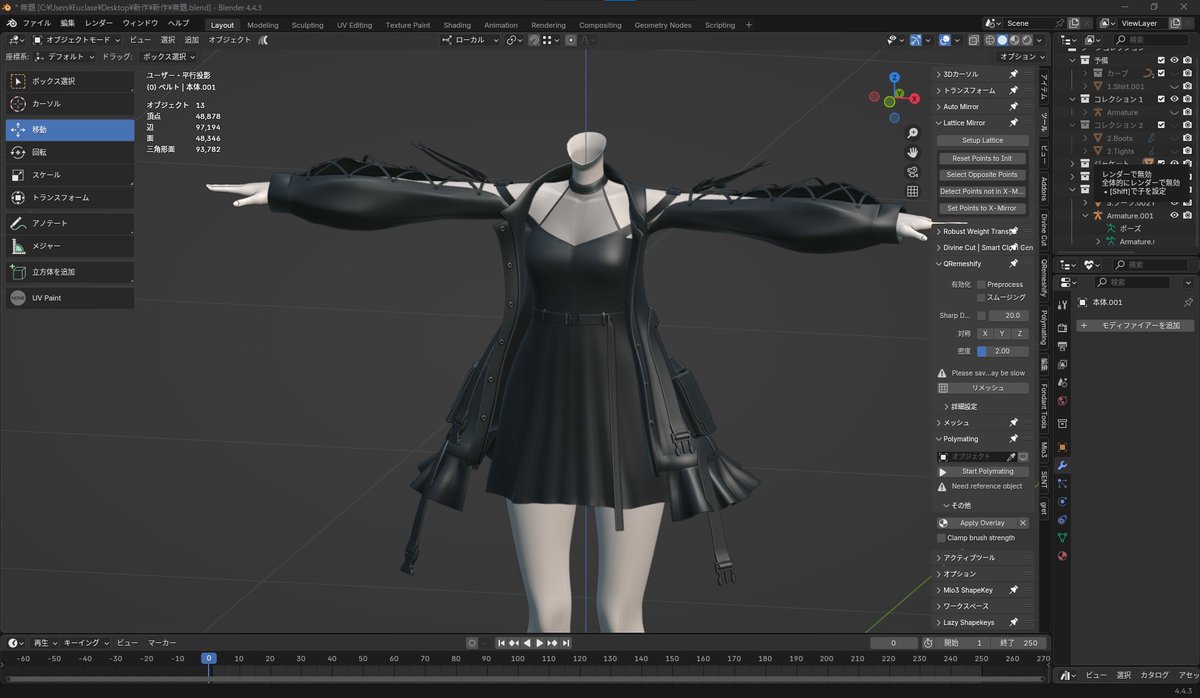This screenshot has width=1200, height=698.
Task: Switch to the Sculpting workspace tab
Action: click(308, 25)
